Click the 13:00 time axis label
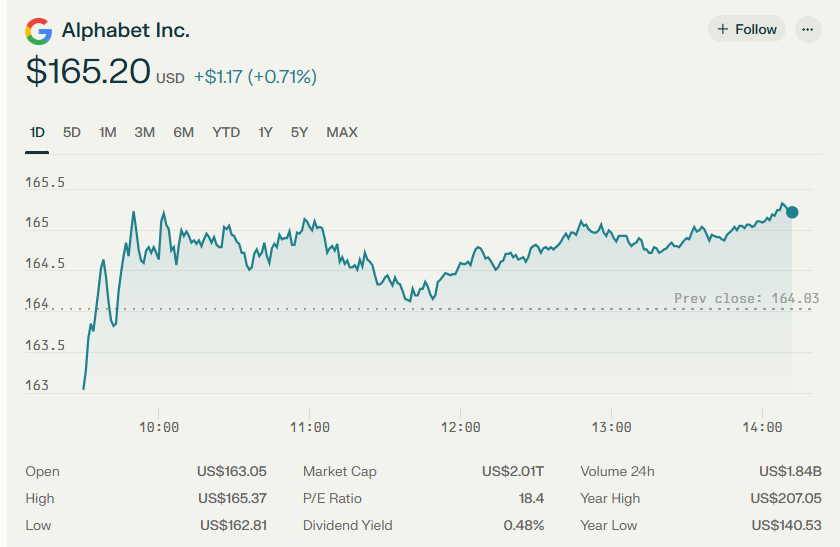840x547 pixels. 611,427
